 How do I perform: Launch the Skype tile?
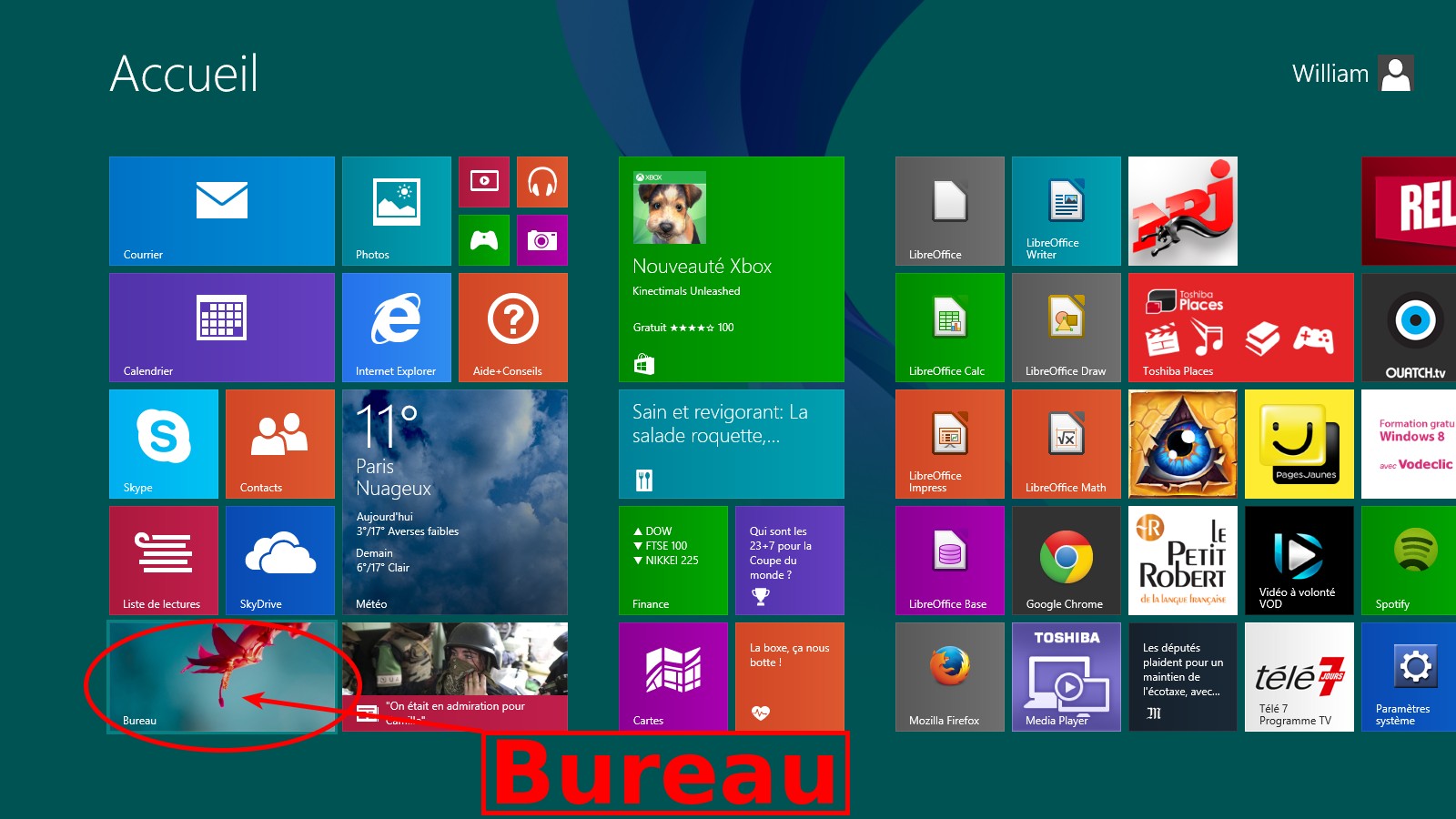pos(164,444)
